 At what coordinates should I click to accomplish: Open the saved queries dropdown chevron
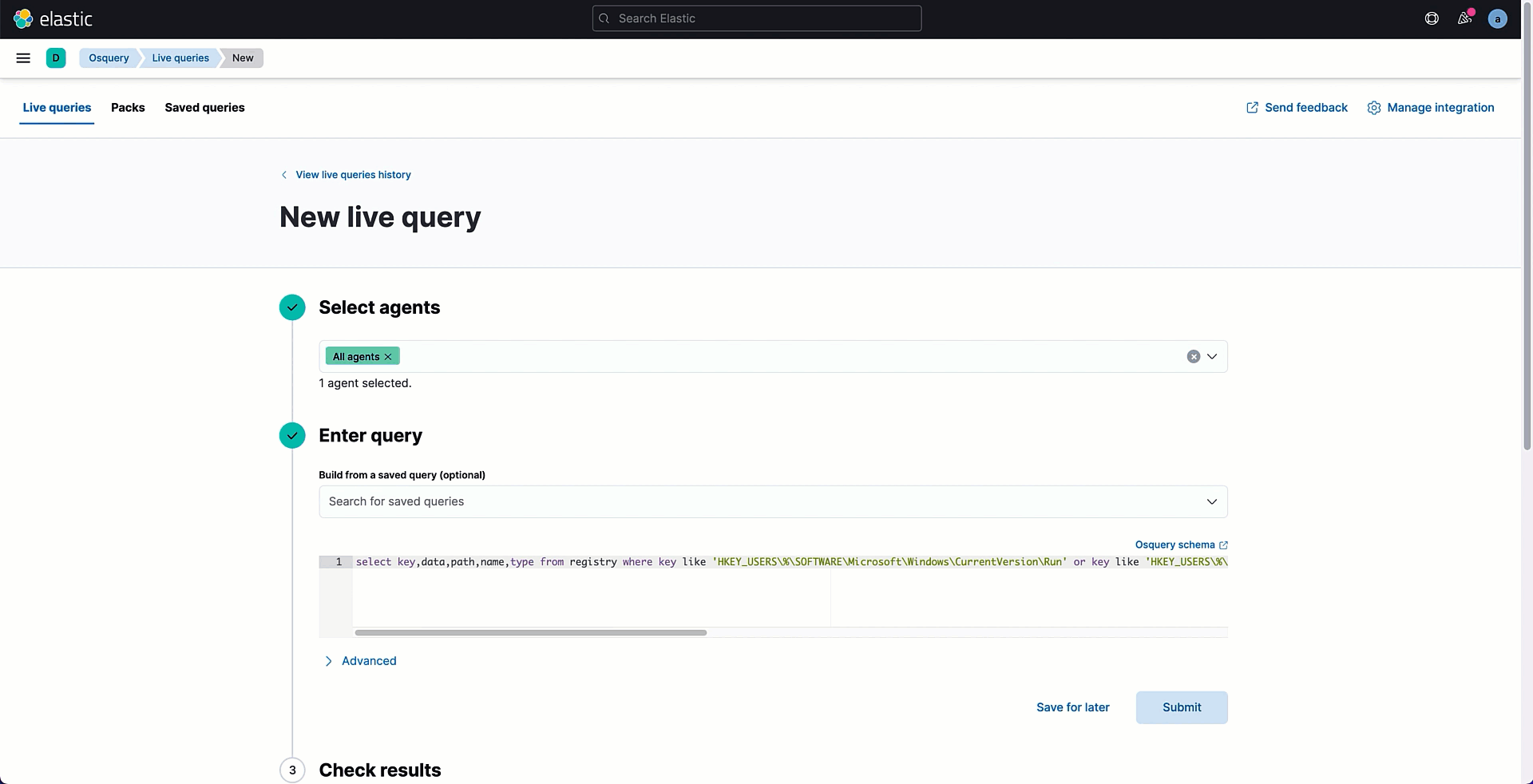(1212, 502)
